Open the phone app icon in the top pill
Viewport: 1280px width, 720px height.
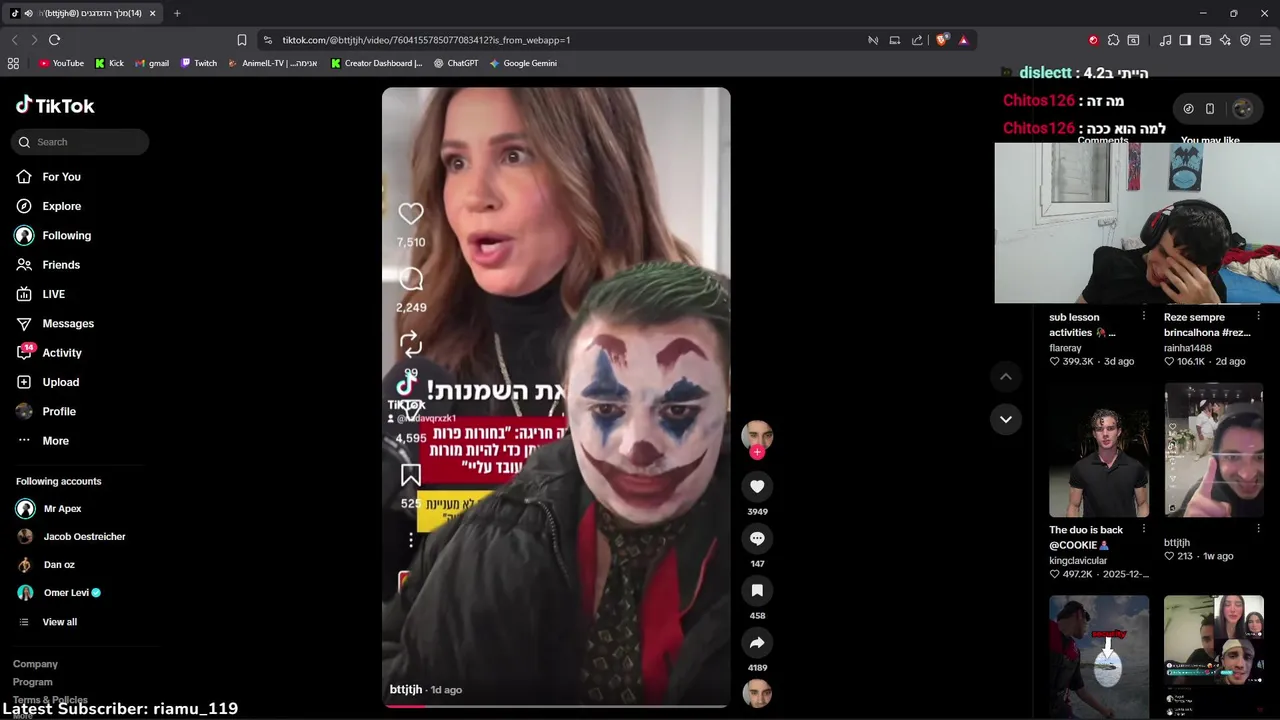1210,109
